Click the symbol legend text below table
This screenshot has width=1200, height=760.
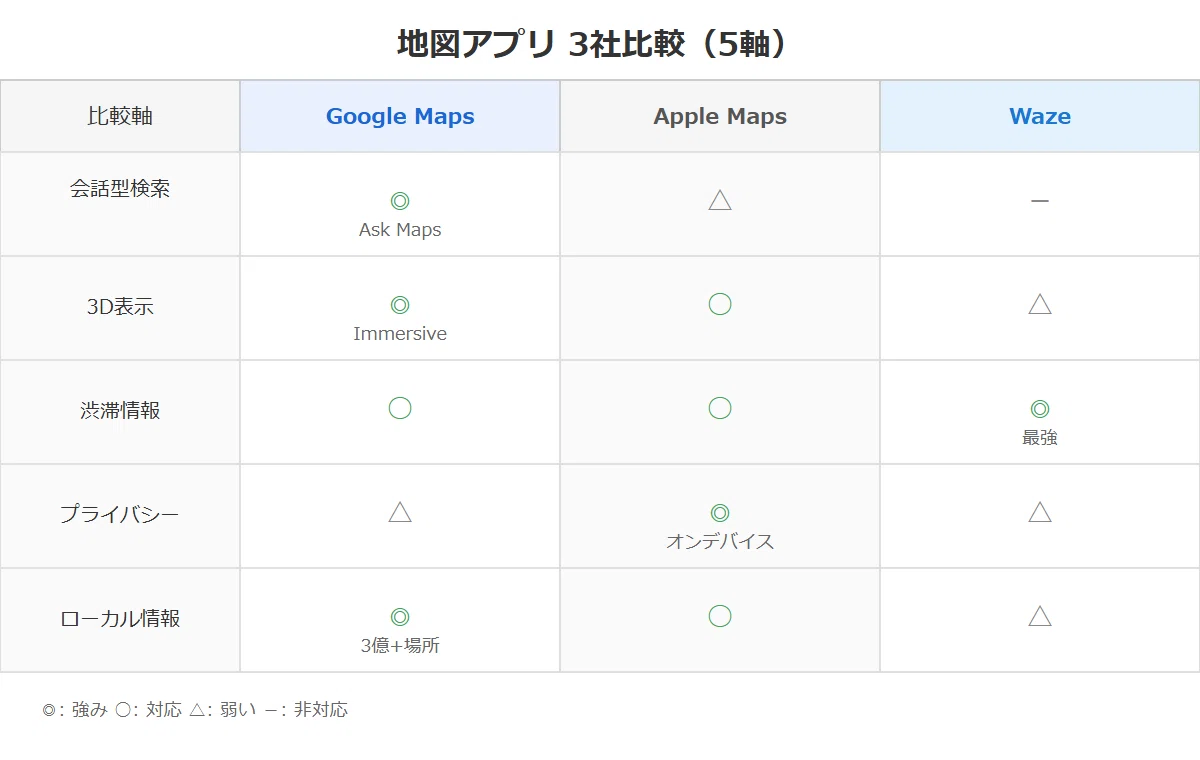point(195,710)
